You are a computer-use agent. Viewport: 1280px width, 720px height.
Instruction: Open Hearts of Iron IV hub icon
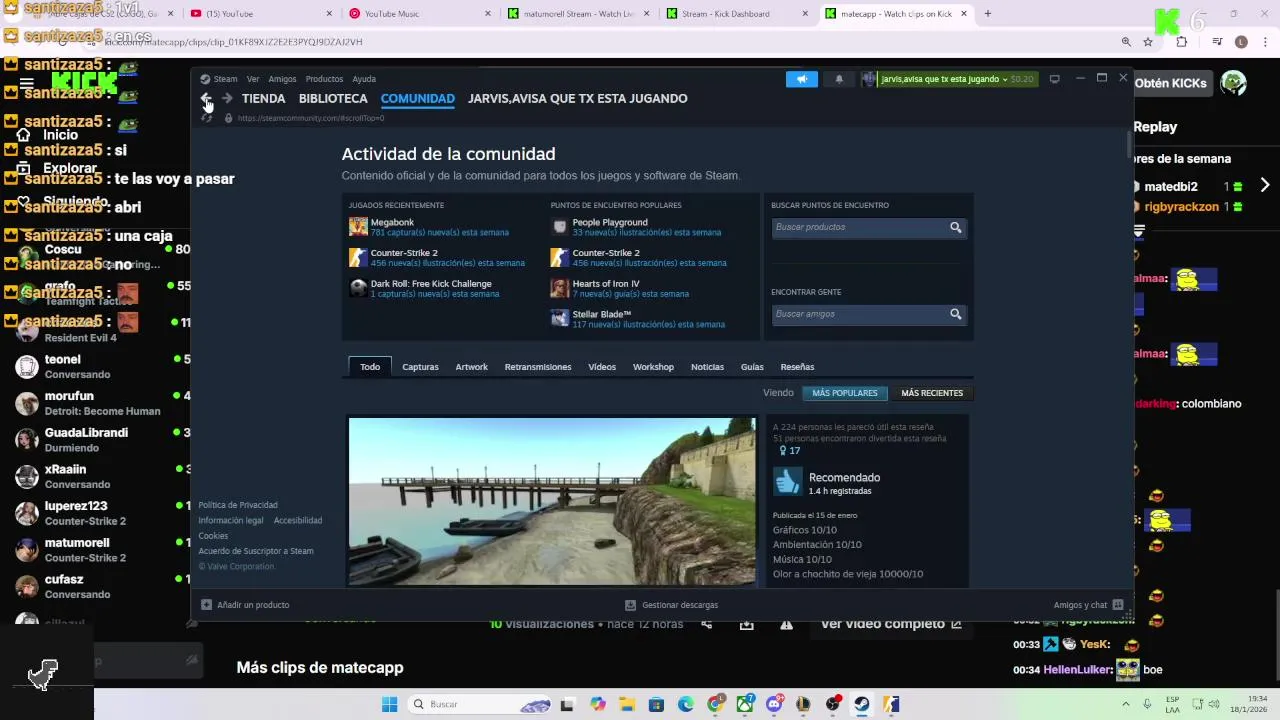[x=560, y=288]
